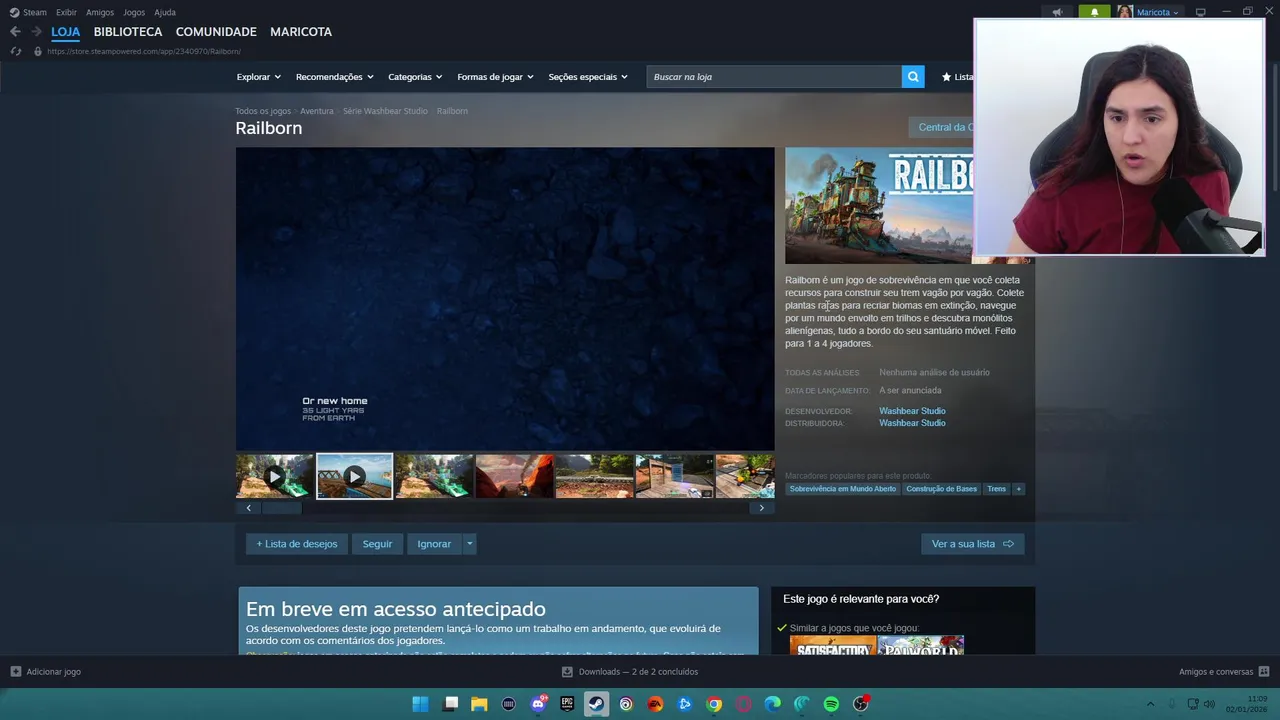Screen dimensions: 1280x720
Task: Click the Big Picture mode monitor icon
Action: click(x=1201, y=12)
